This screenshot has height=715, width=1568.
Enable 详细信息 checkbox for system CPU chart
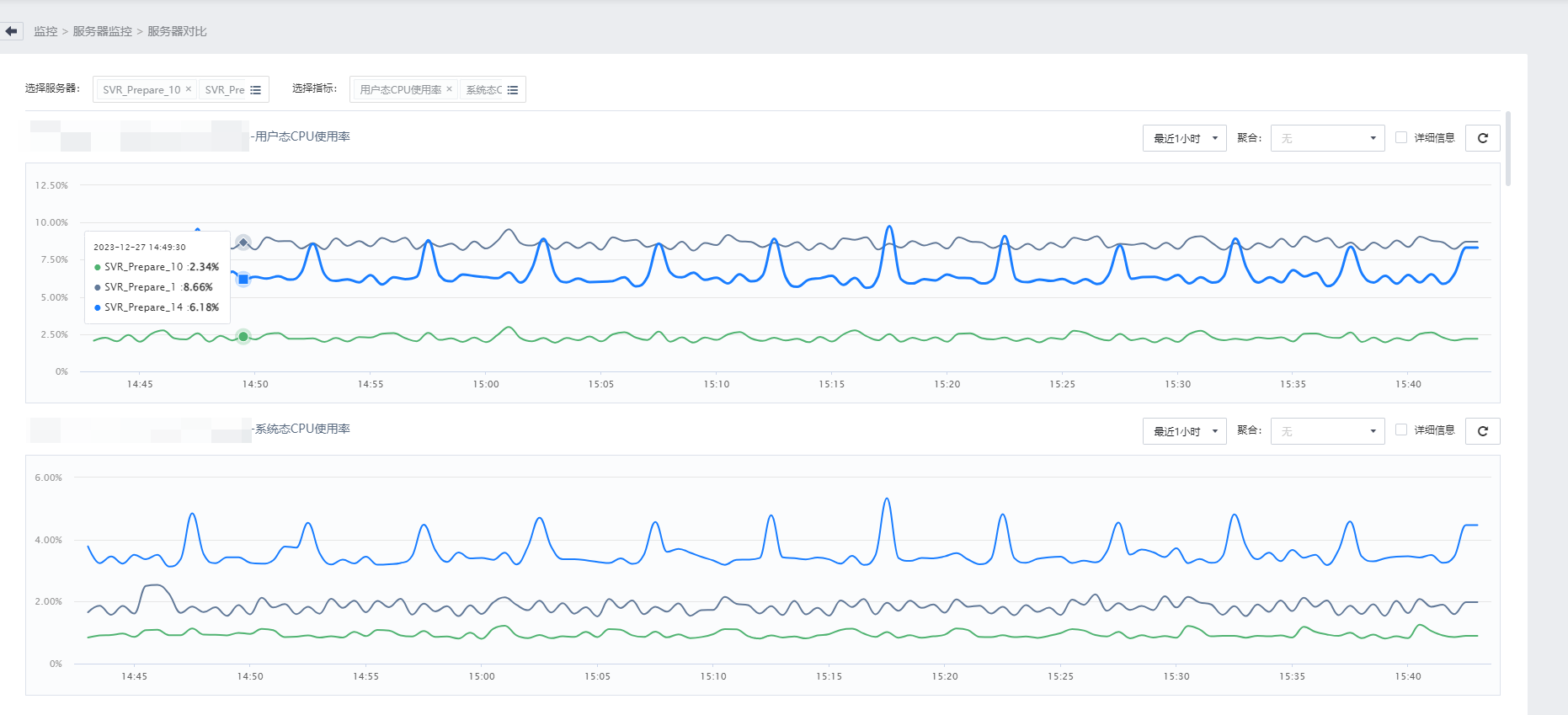(1401, 430)
